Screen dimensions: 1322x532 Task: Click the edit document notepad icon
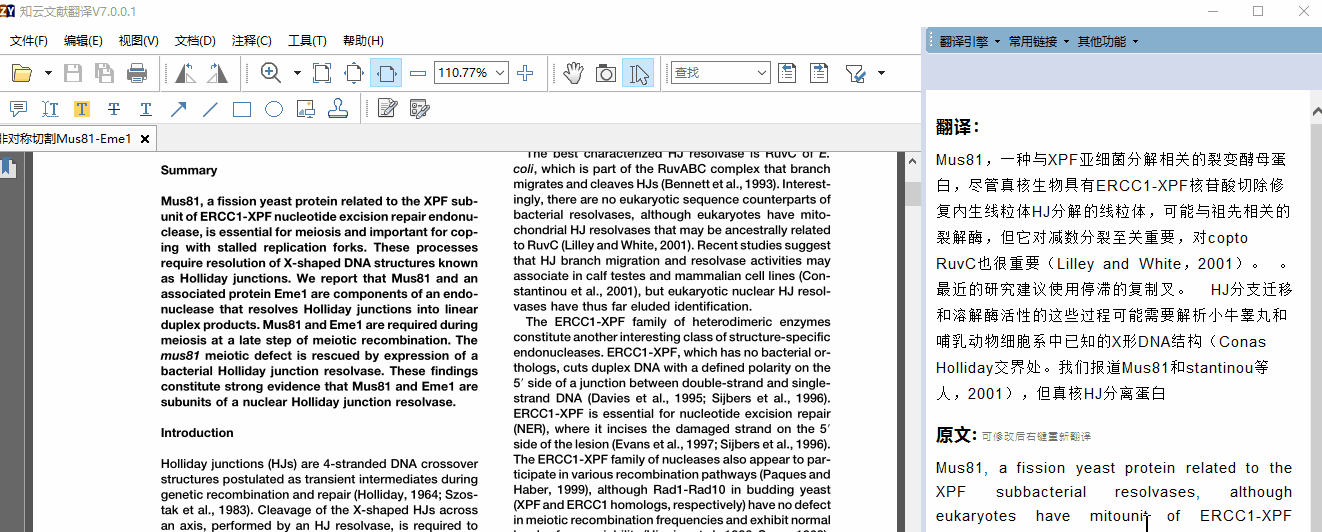pos(387,109)
